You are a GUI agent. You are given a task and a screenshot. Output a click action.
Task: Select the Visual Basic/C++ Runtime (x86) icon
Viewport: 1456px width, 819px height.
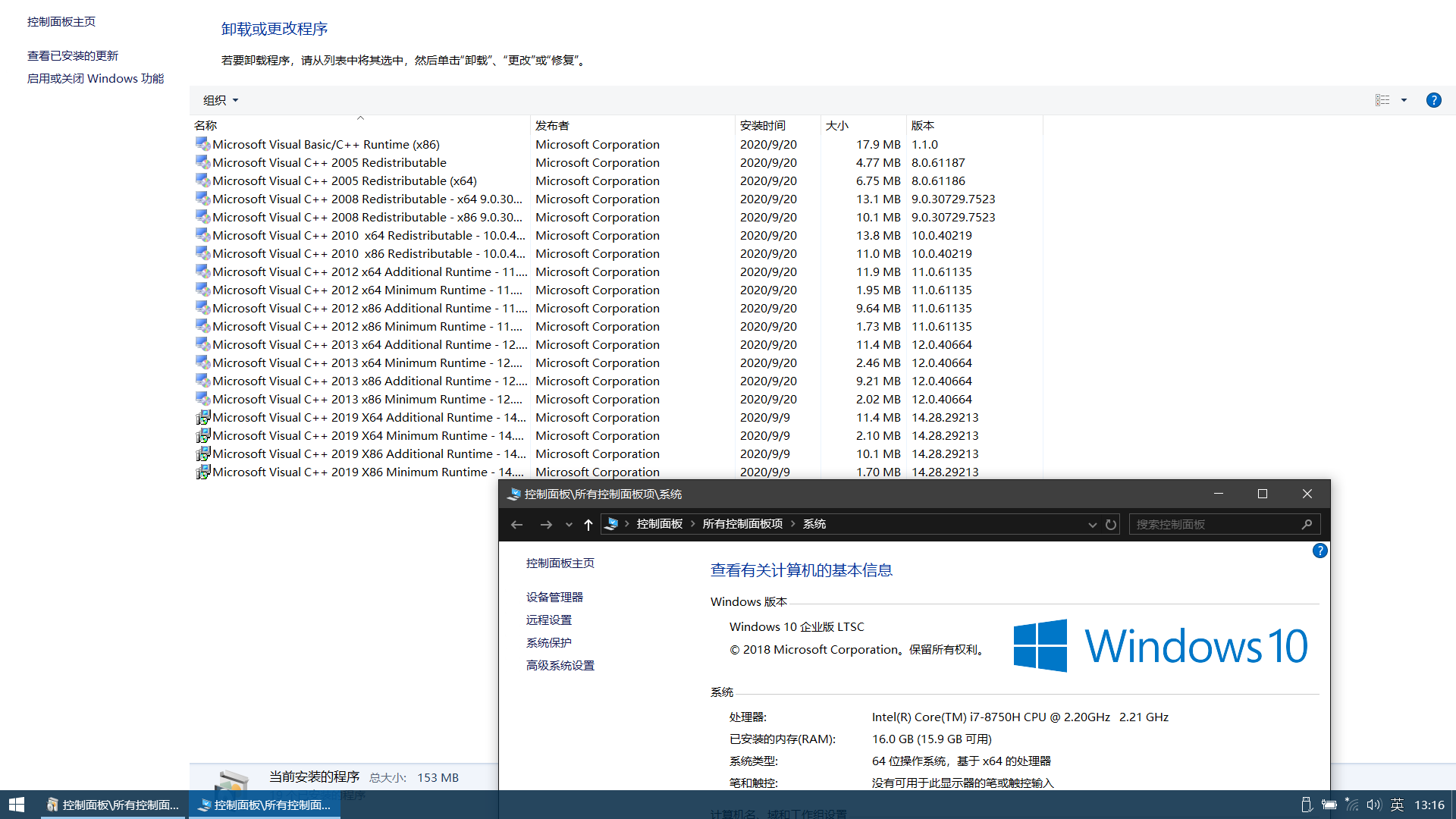pos(202,144)
